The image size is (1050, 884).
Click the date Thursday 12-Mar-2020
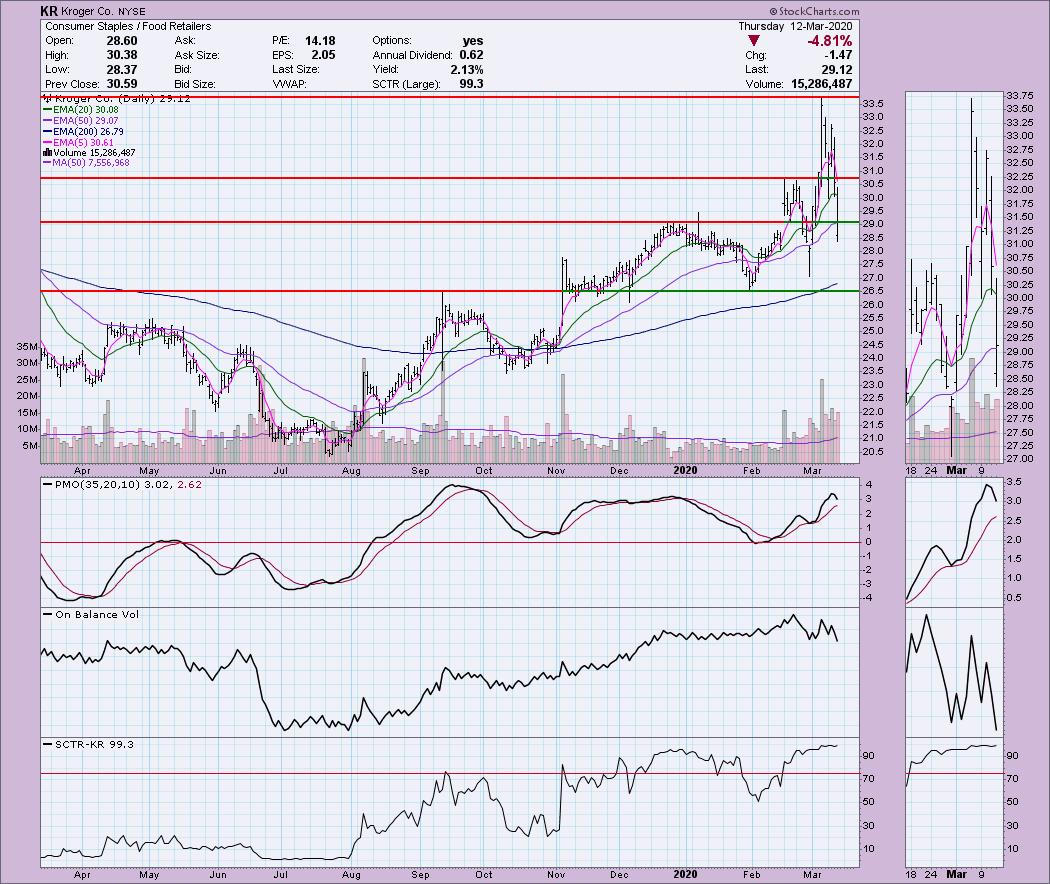pyautogui.click(x=795, y=26)
